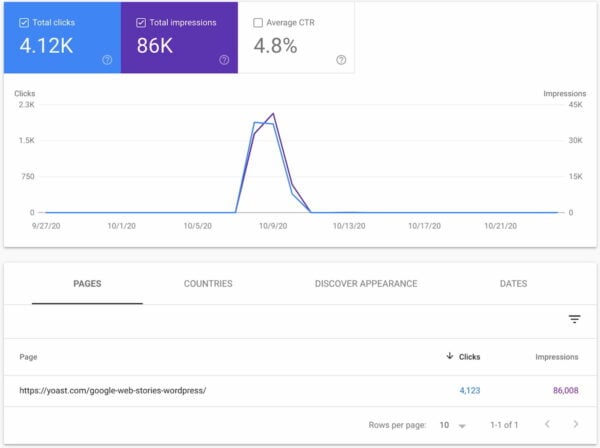The width and height of the screenshot is (600, 448).
Task: Expand the Rows per page dropdown
Action: [x=453, y=424]
